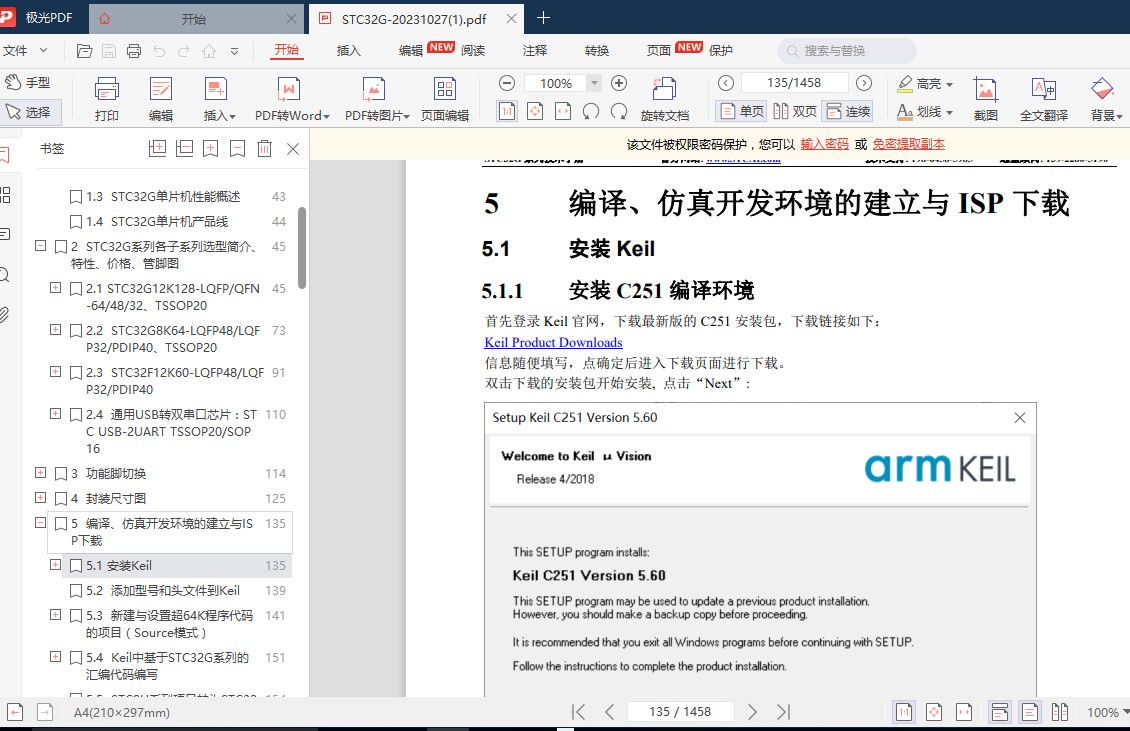Expand the 2.2 STC32G8K64 bookmark
Screen dimensions: 1130x731
click(55, 329)
